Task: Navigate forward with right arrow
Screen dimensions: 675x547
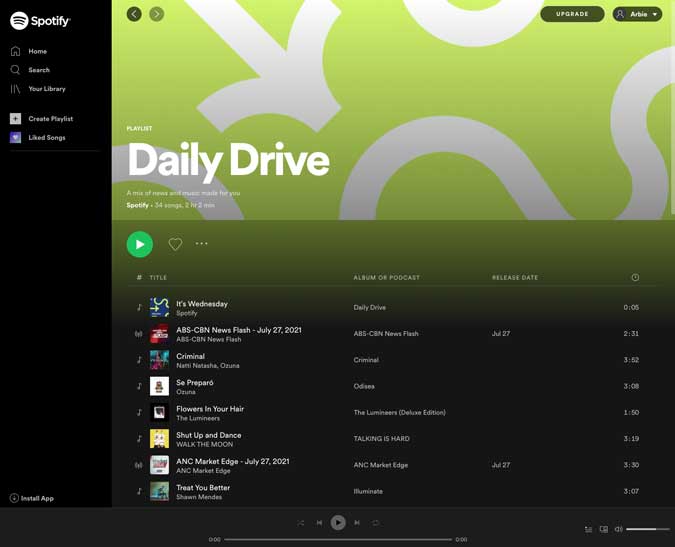Action: tap(157, 14)
